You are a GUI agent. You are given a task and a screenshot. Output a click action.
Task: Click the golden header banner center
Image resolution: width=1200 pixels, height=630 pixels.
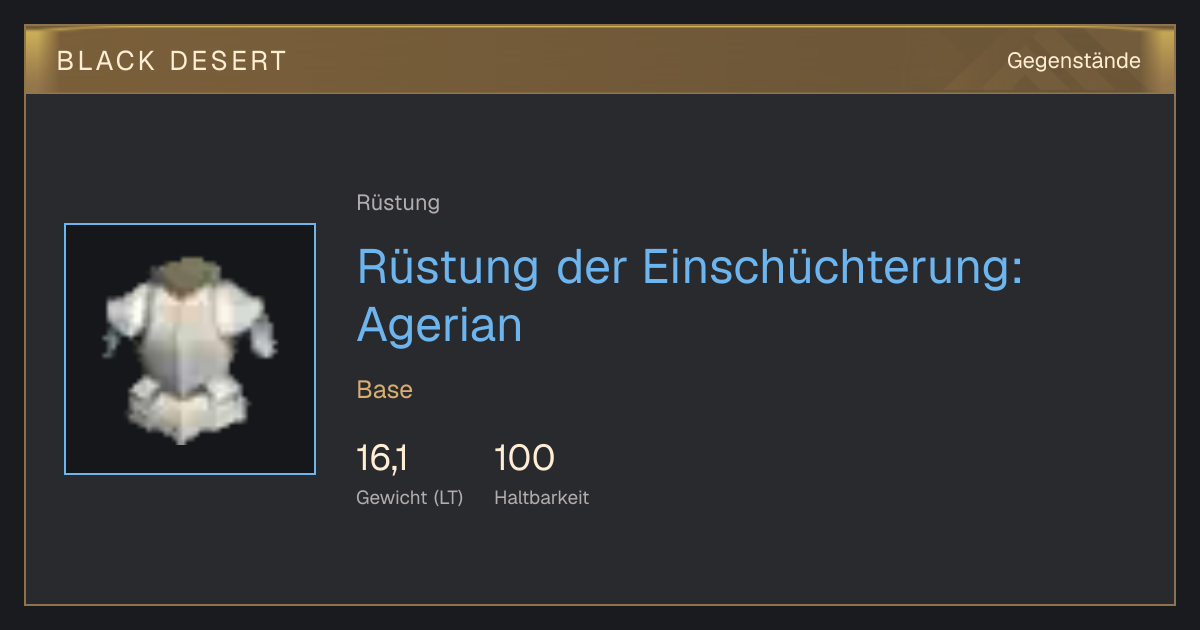pos(600,60)
